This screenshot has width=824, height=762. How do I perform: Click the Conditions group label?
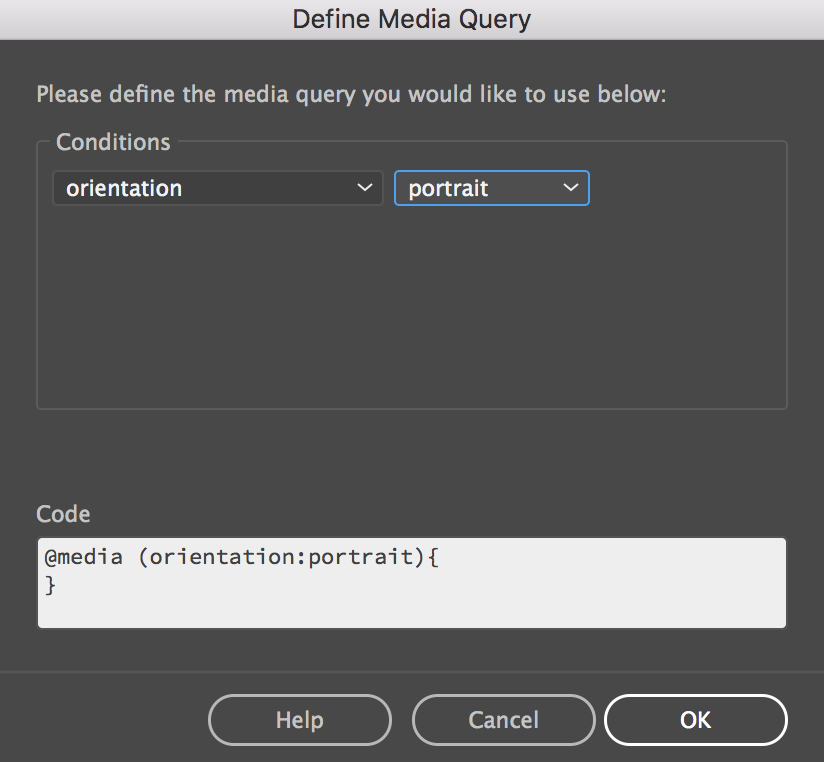click(113, 142)
